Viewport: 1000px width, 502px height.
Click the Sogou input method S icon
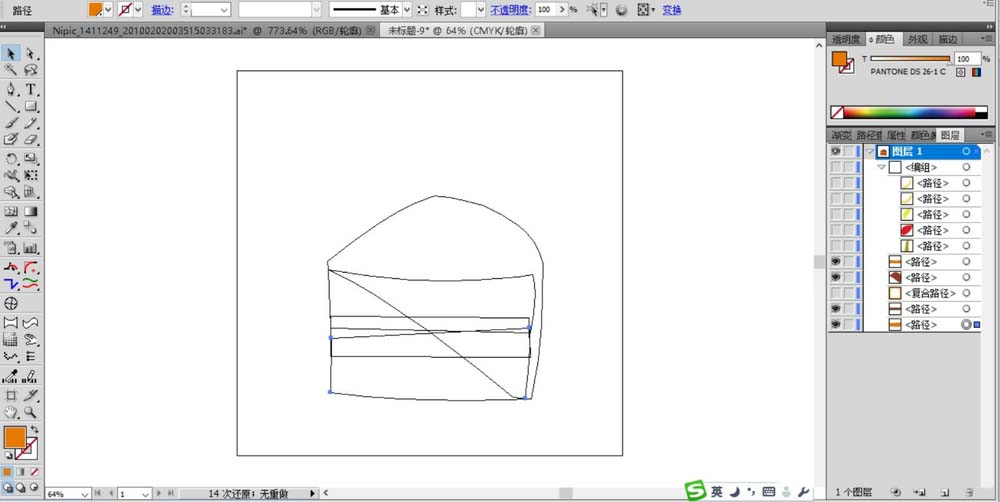(695, 491)
